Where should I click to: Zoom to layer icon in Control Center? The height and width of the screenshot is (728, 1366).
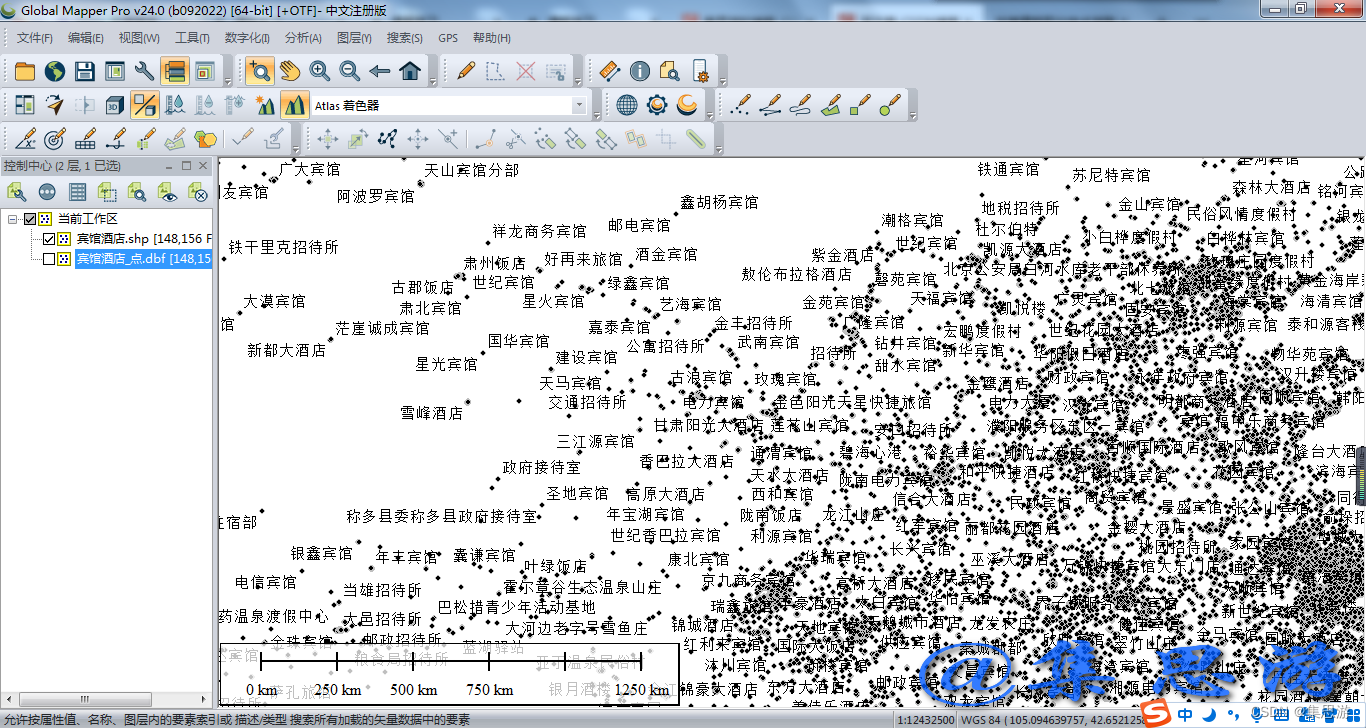(x=137, y=192)
